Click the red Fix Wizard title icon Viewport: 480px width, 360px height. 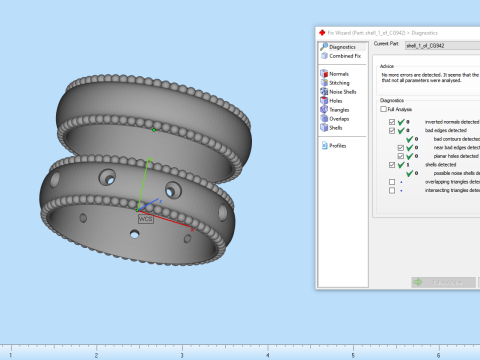click(322, 33)
